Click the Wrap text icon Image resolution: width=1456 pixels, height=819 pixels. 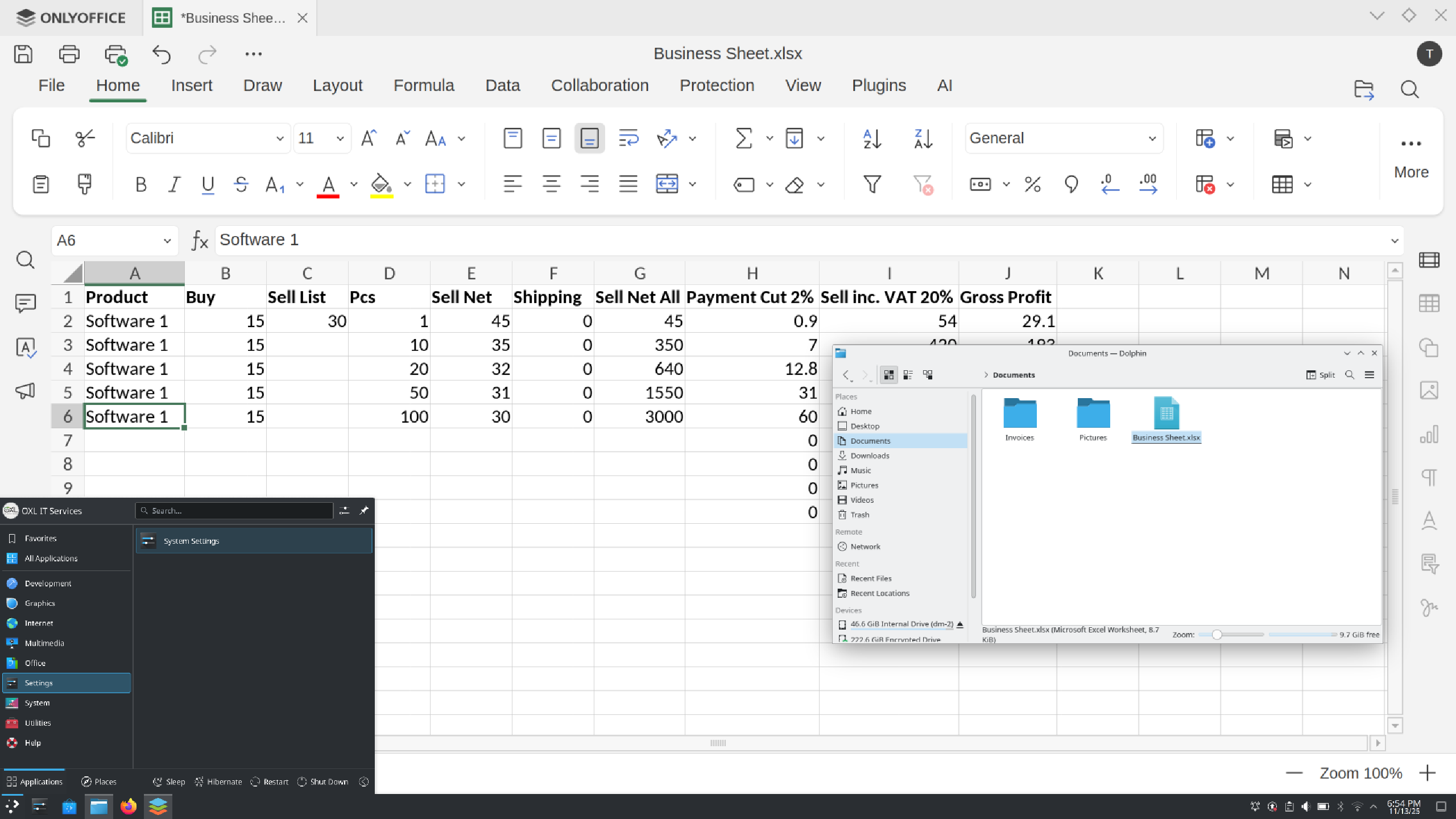[x=628, y=138]
